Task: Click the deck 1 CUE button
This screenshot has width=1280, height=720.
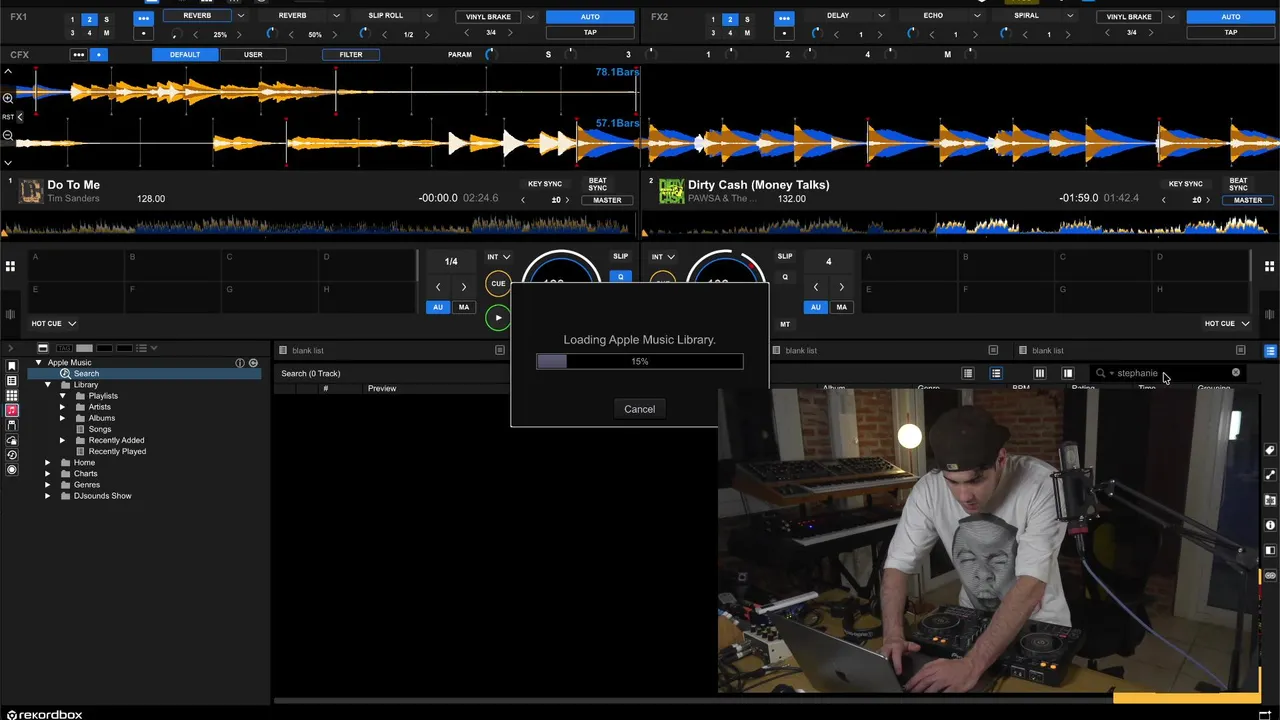Action: (x=498, y=284)
